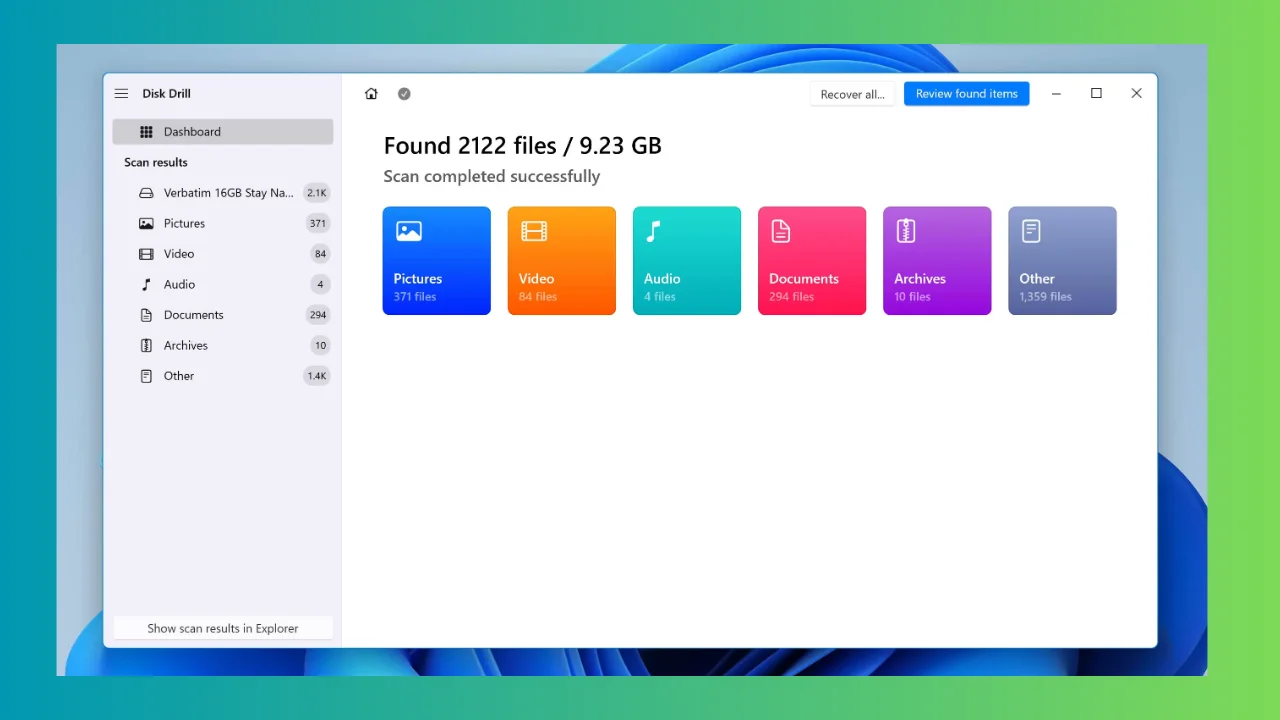Click the Archives zip icon in sidebar
Image resolution: width=1280 pixels, height=720 pixels.
click(146, 346)
